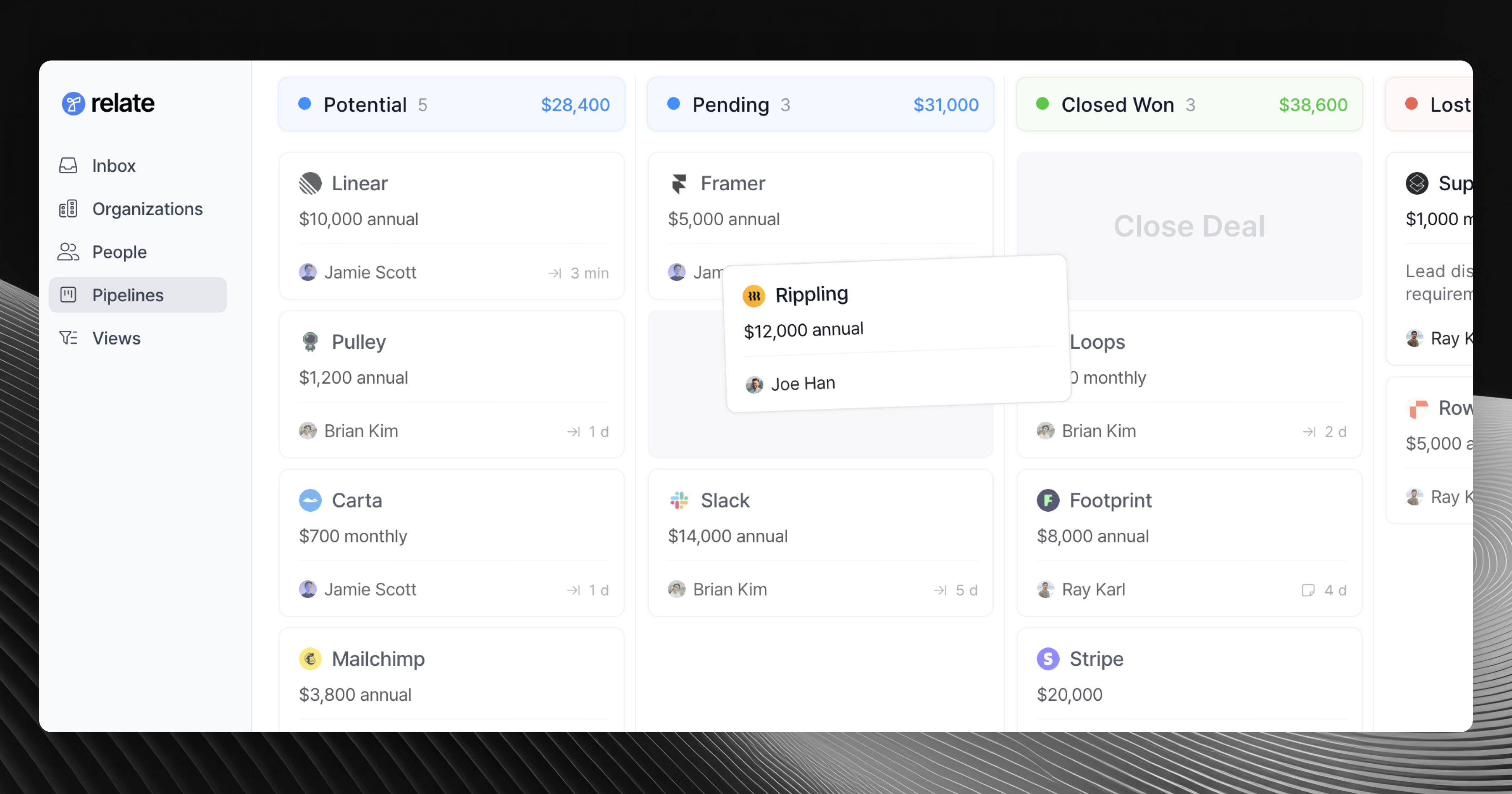Toggle the blue status dot on Potential column

[x=304, y=104]
